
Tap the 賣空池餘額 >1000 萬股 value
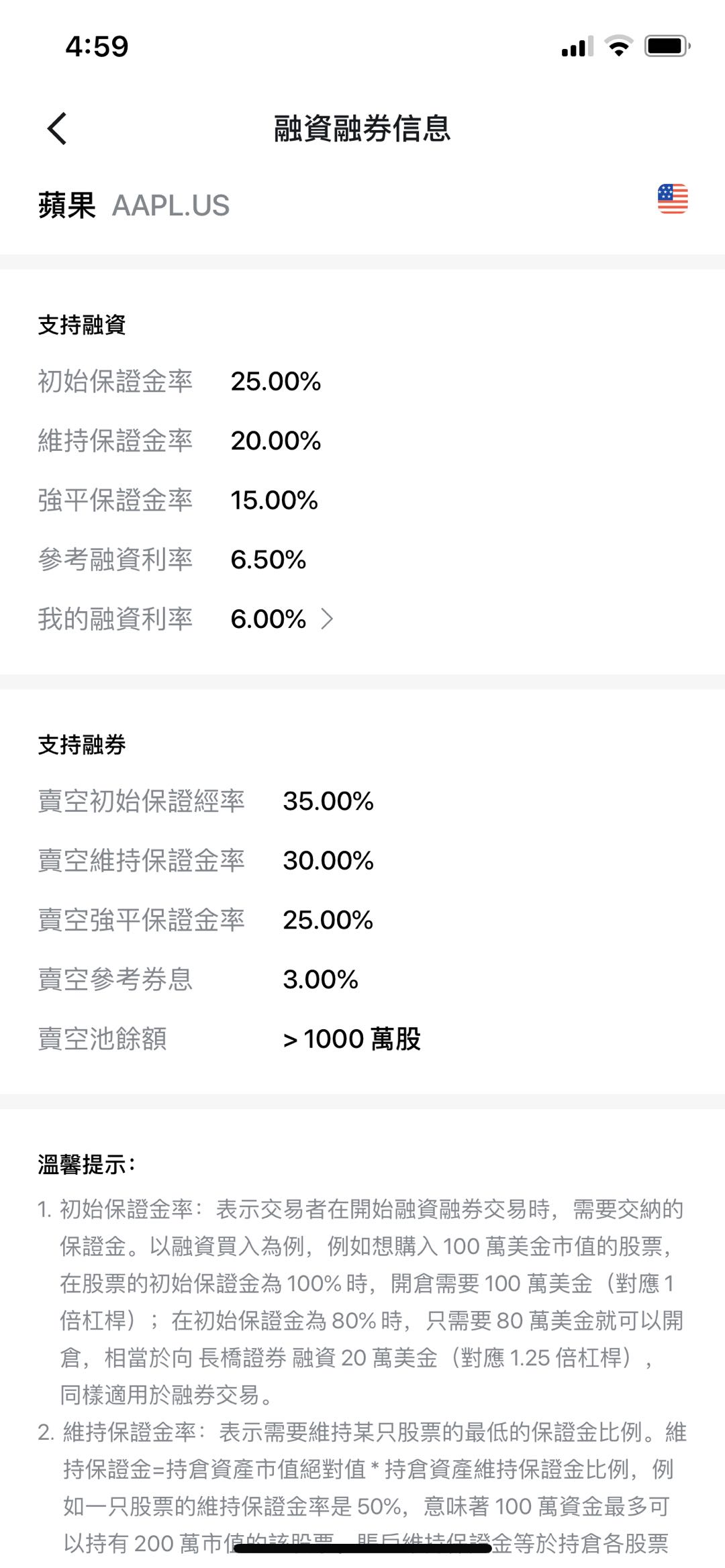(352, 1039)
